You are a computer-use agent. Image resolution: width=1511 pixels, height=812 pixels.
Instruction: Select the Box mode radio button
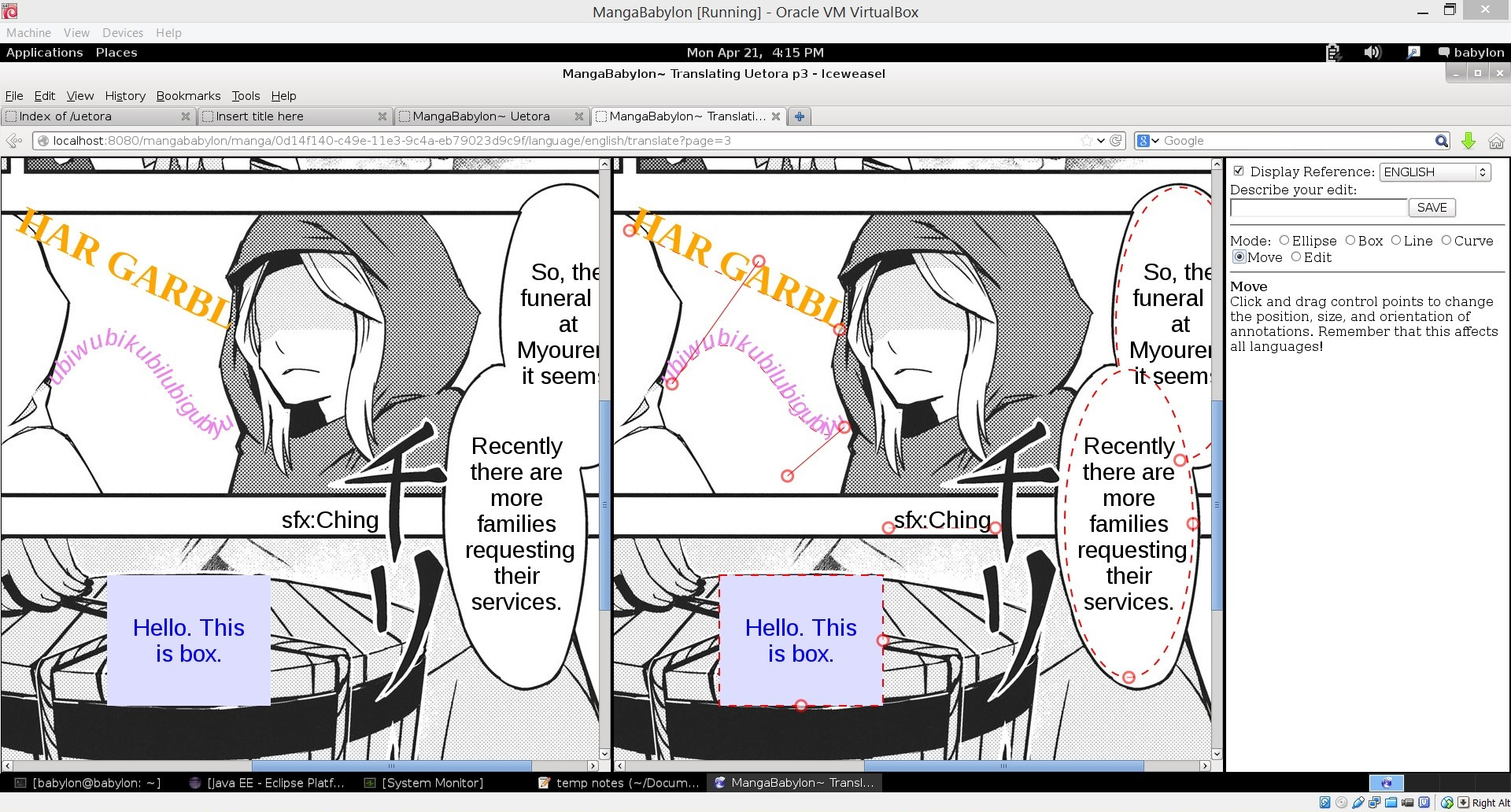pos(1350,240)
